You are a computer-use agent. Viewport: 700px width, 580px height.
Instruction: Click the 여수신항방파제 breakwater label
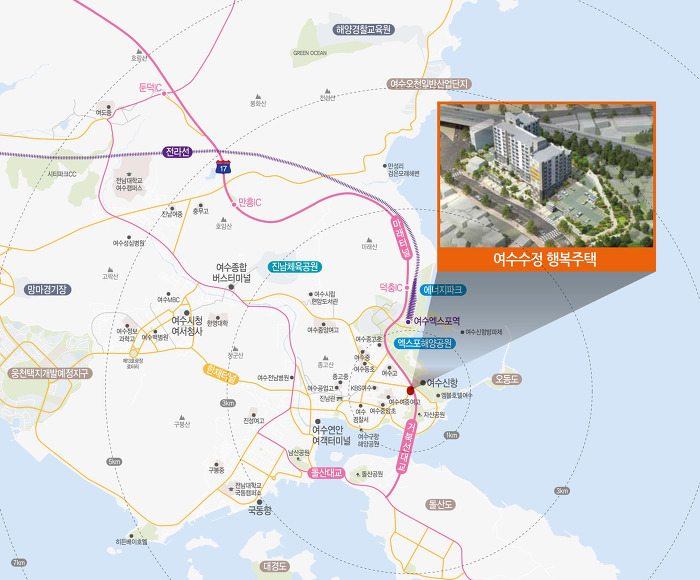click(484, 332)
